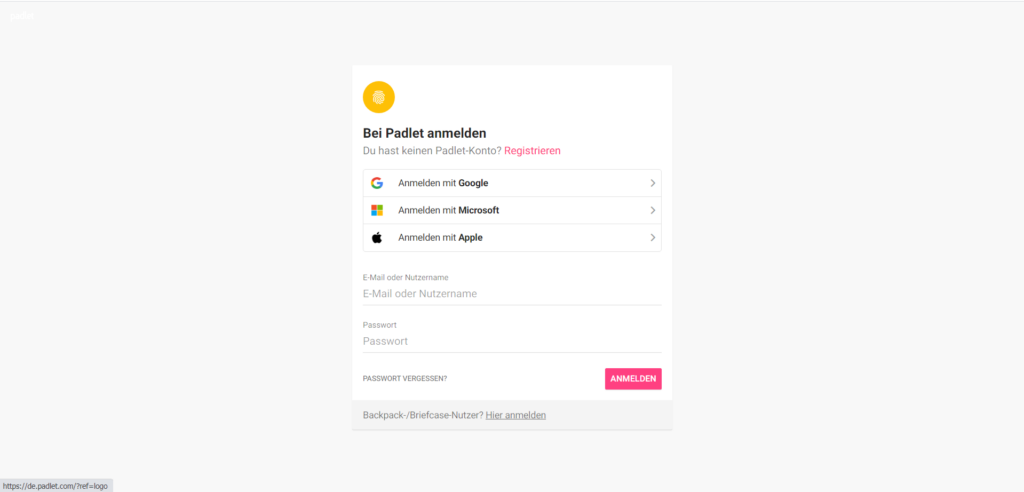
Task: Open the chevron arrow in the Apple row
Action: [x=652, y=238]
